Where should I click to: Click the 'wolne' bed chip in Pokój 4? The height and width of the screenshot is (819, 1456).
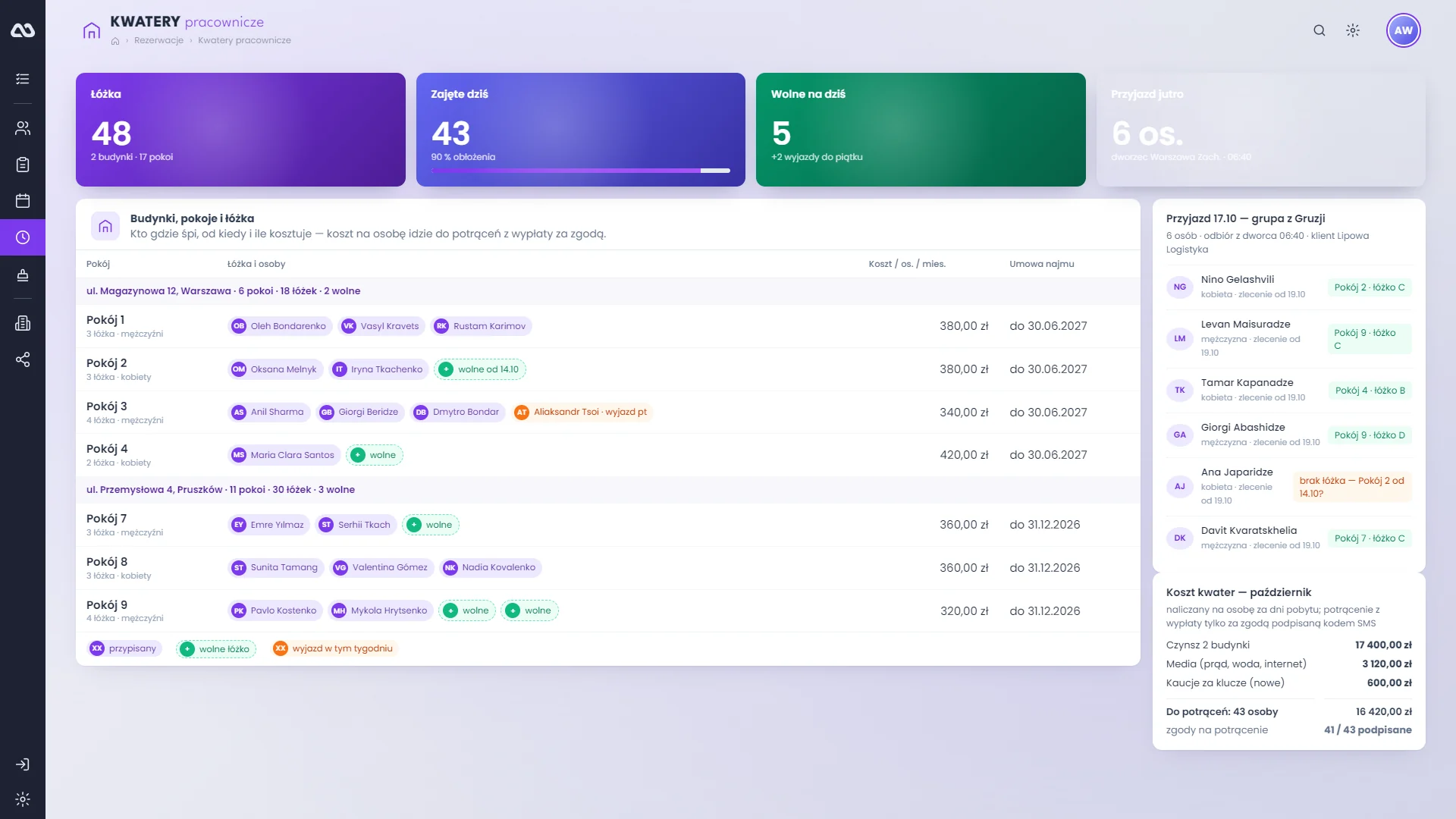tap(375, 455)
